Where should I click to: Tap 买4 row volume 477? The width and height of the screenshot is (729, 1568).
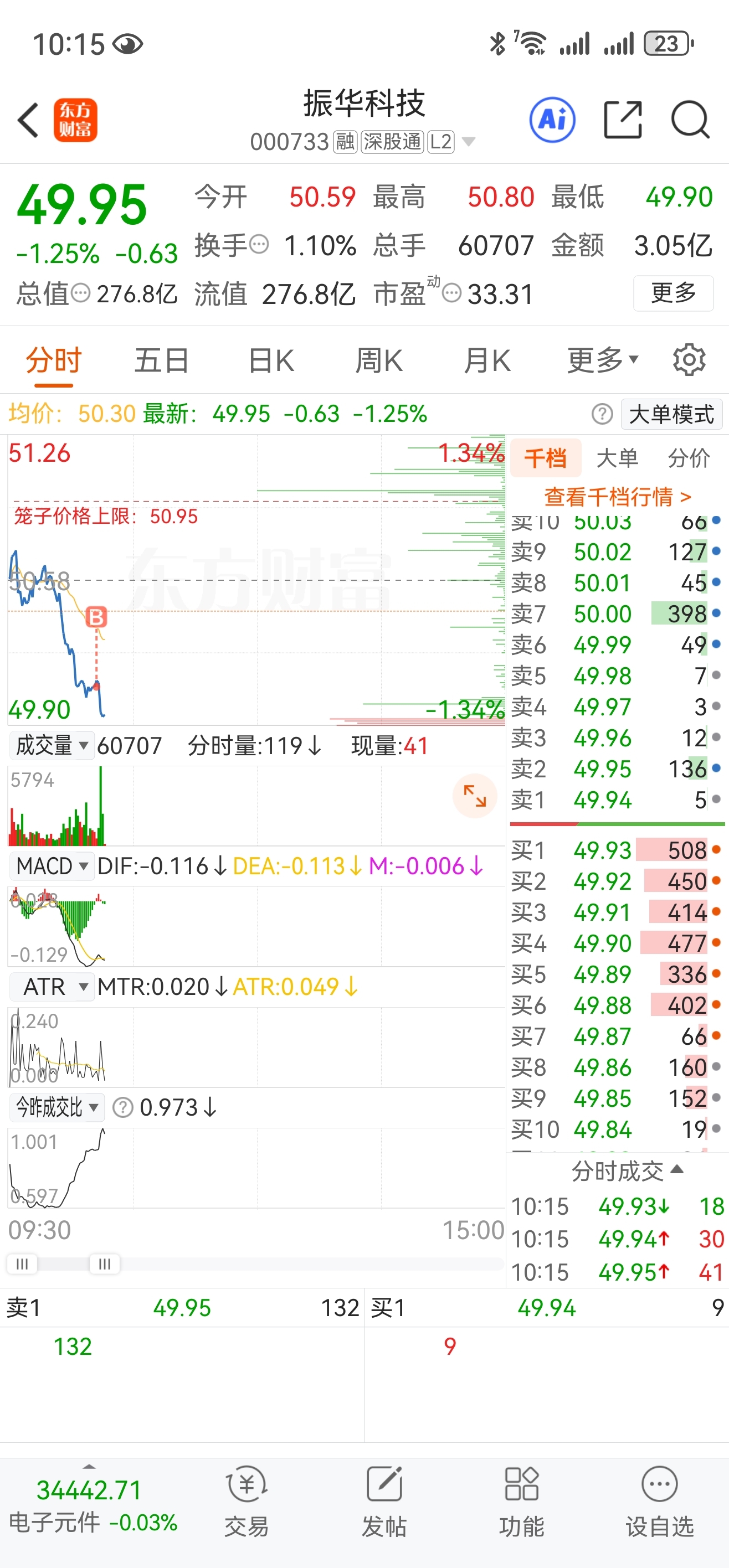click(x=687, y=943)
